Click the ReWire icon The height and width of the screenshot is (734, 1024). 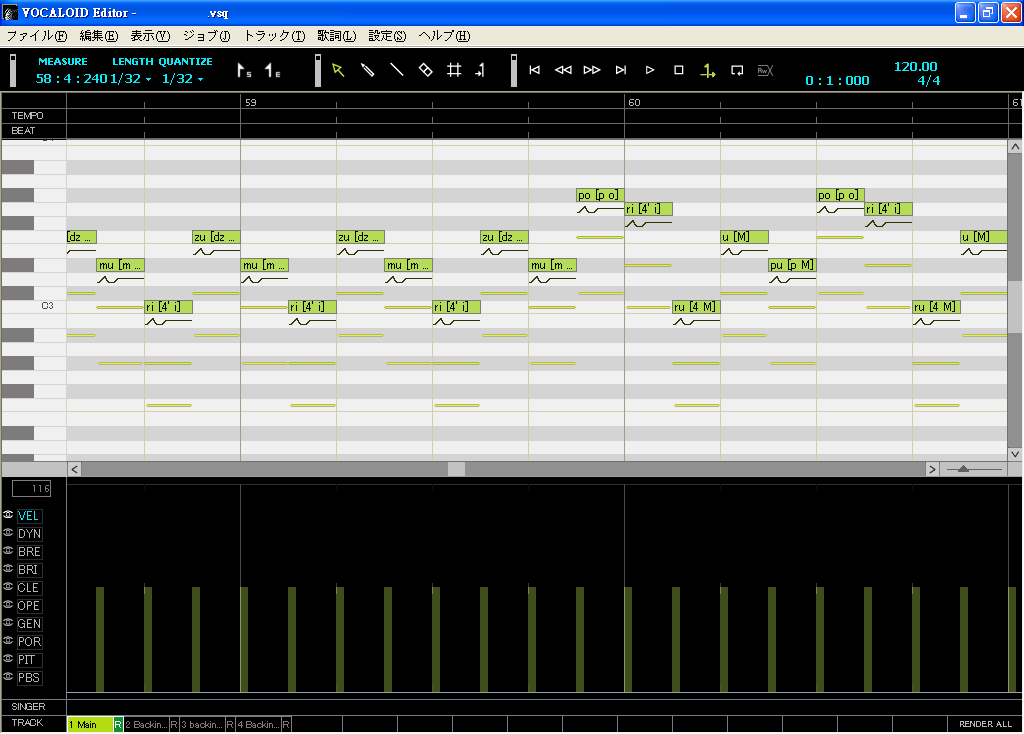coord(765,70)
